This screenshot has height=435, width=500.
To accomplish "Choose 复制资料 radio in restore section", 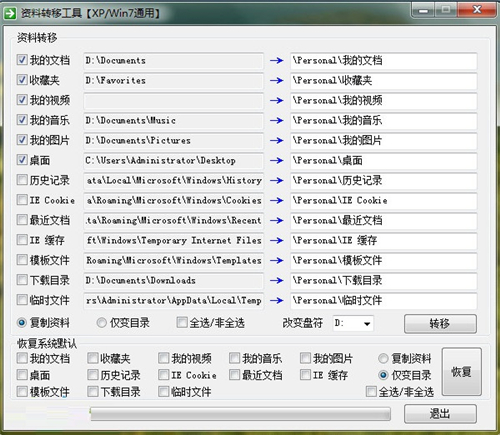I will (x=383, y=359).
